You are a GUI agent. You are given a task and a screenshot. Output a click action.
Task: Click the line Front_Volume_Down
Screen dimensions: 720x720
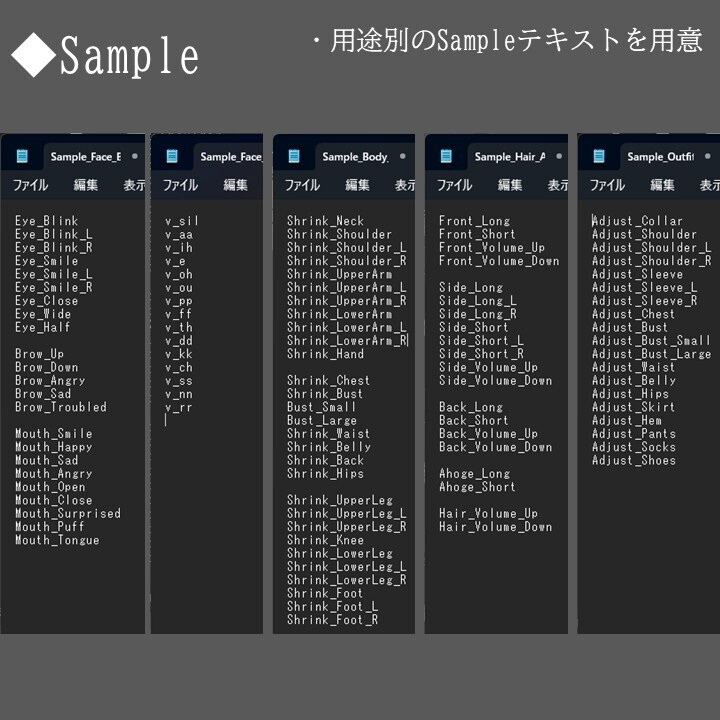499,261
